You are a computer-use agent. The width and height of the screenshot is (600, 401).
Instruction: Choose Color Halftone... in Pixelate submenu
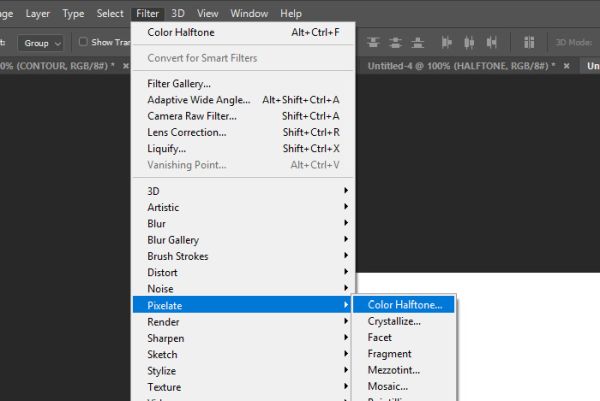[404, 305]
